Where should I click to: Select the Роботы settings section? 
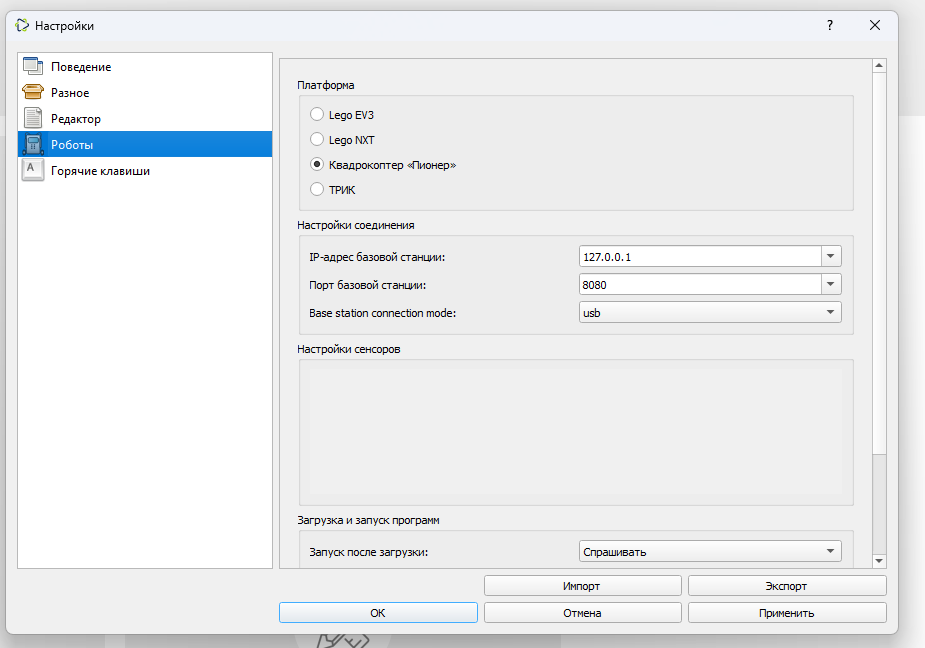[145, 145]
